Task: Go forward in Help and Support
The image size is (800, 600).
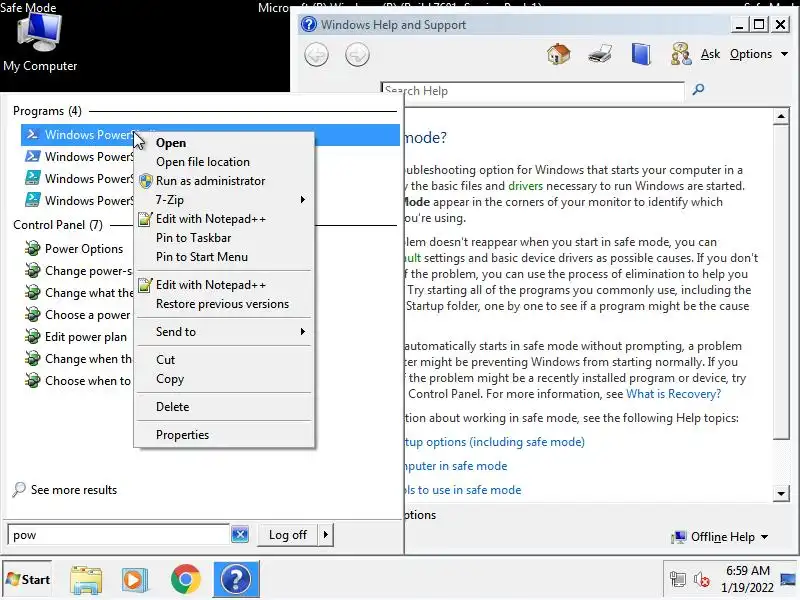Action: (x=357, y=55)
